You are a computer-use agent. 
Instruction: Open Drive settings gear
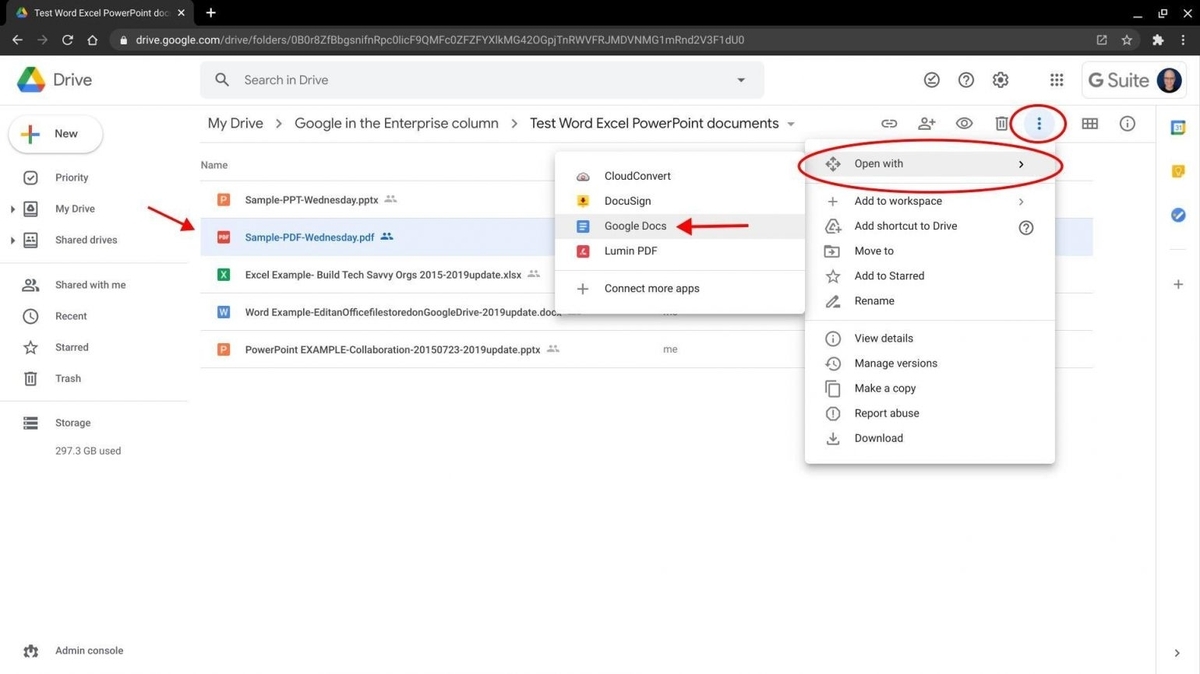[1000, 79]
